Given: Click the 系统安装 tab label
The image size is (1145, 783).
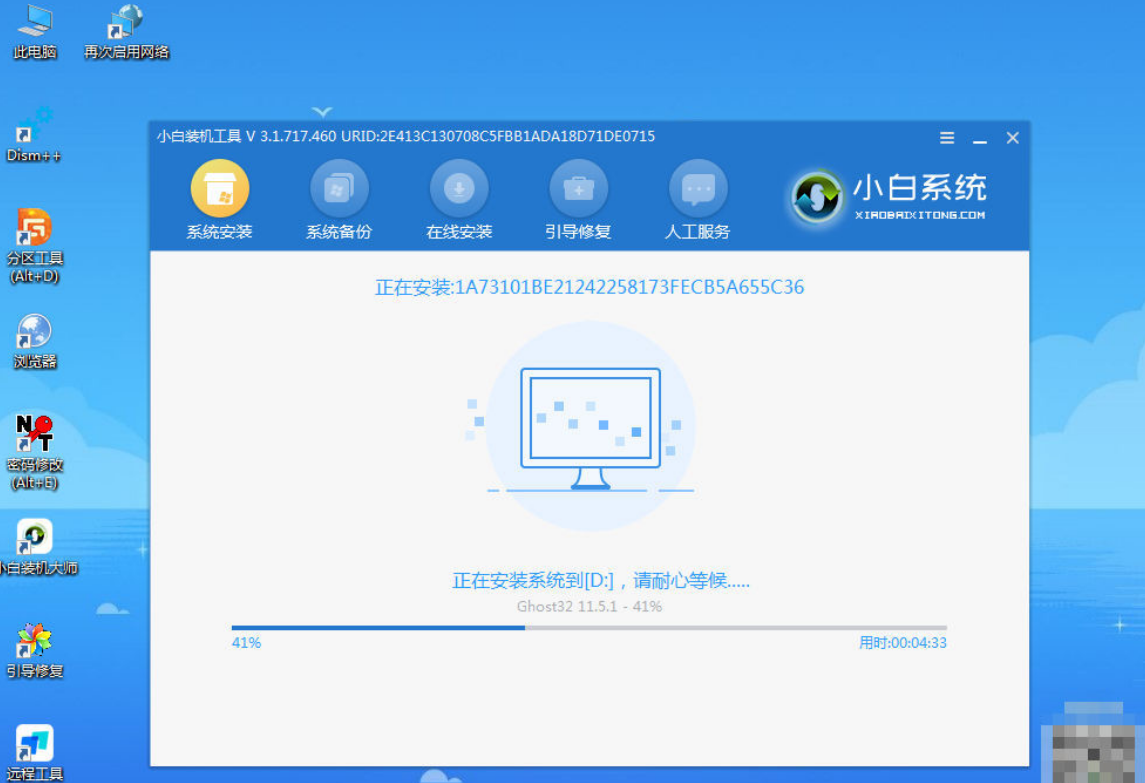Looking at the screenshot, I should [219, 232].
